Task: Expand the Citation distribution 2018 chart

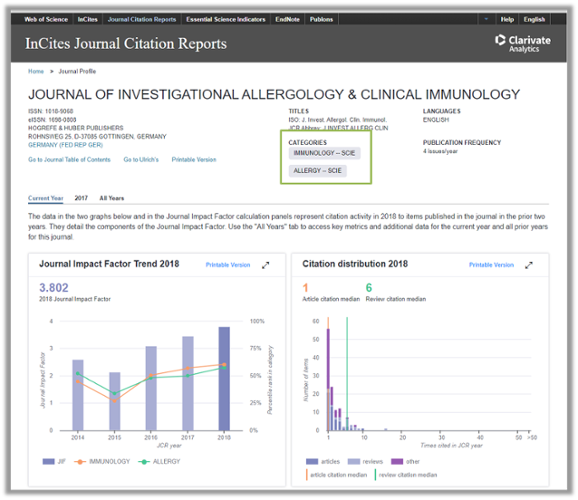Action: 529,265
